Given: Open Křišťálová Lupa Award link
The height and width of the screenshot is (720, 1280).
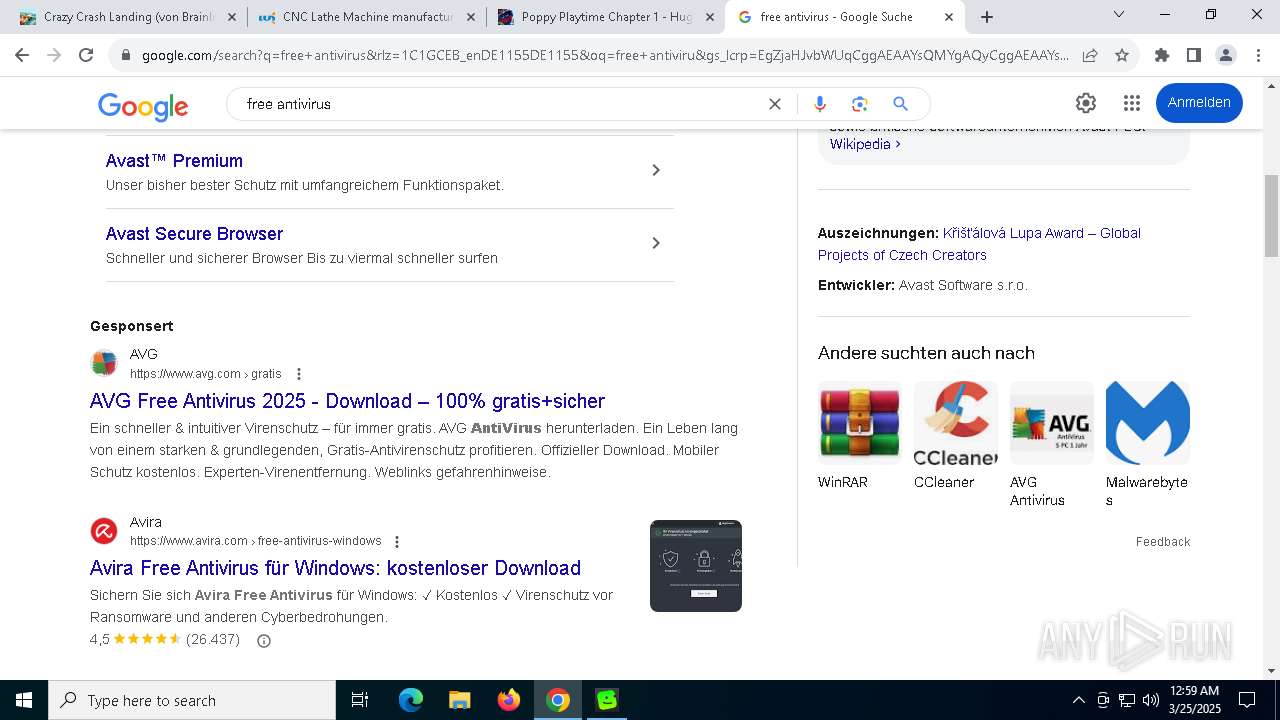Looking at the screenshot, I should tap(979, 244).
